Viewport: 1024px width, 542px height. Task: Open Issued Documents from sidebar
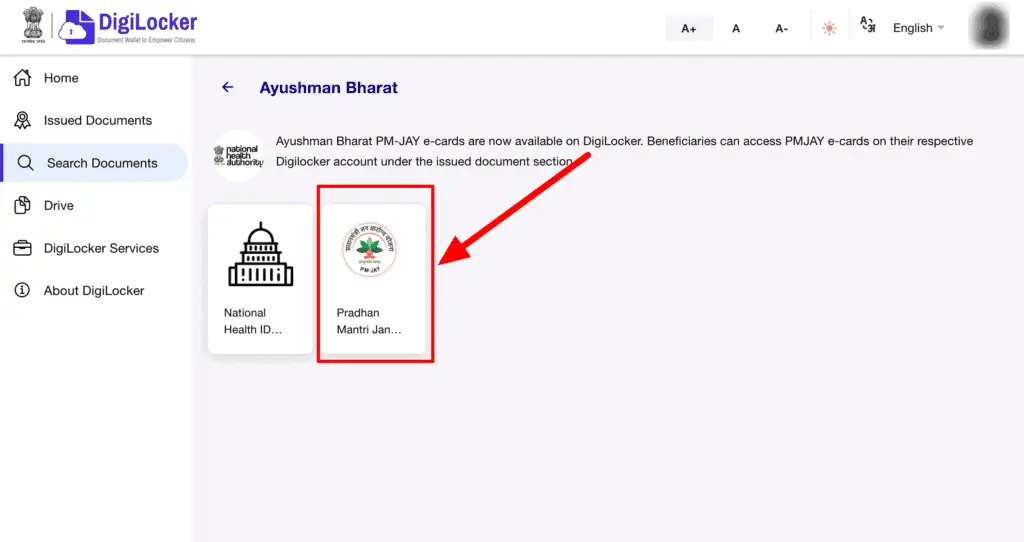click(98, 120)
